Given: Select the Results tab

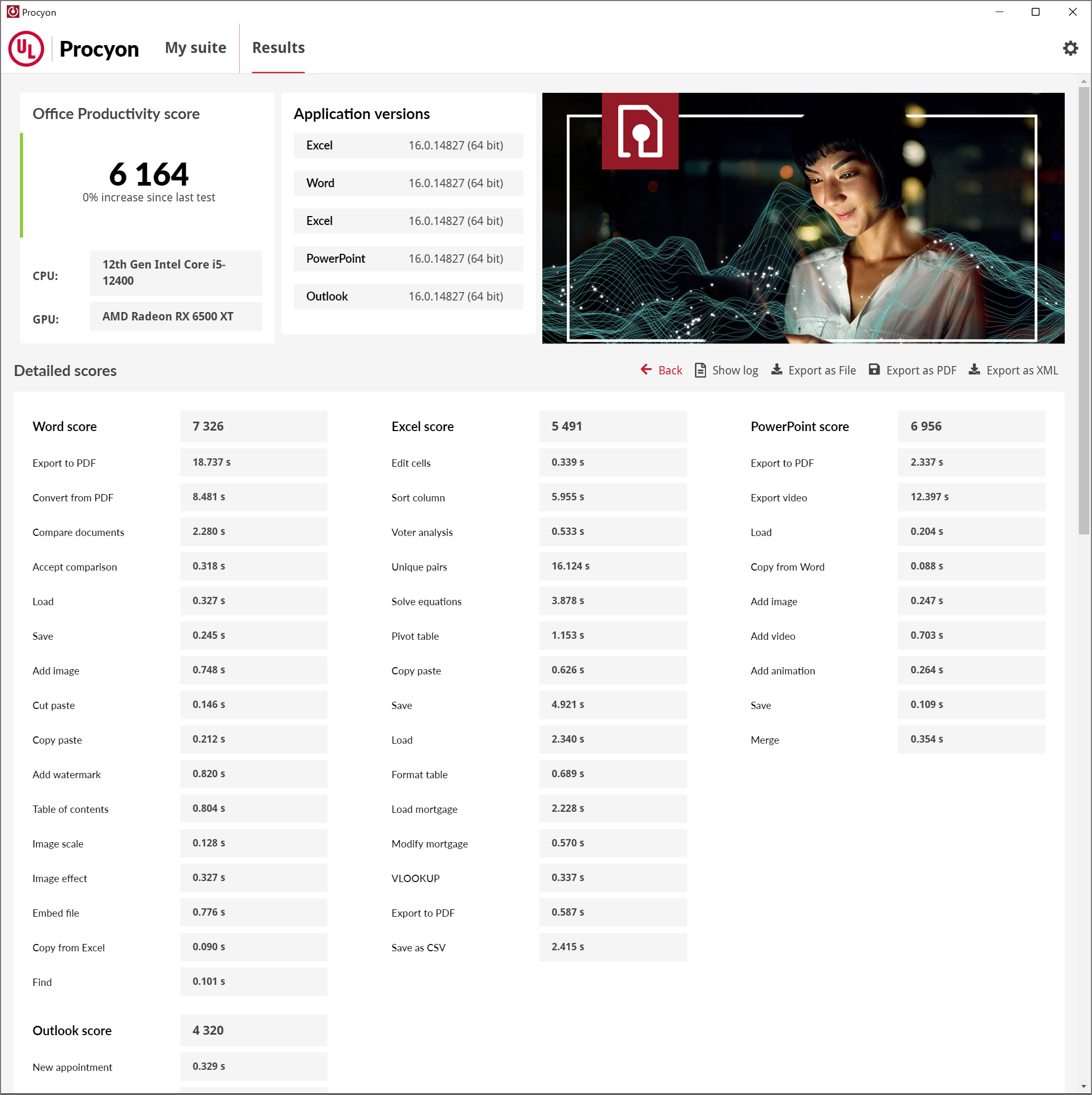Looking at the screenshot, I should [x=278, y=48].
